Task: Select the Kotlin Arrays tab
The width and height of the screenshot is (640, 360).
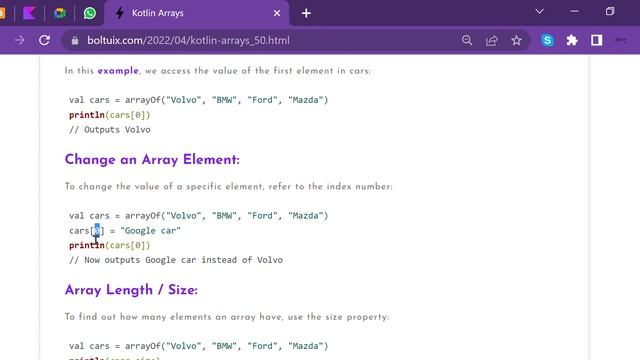Action: click(x=196, y=13)
